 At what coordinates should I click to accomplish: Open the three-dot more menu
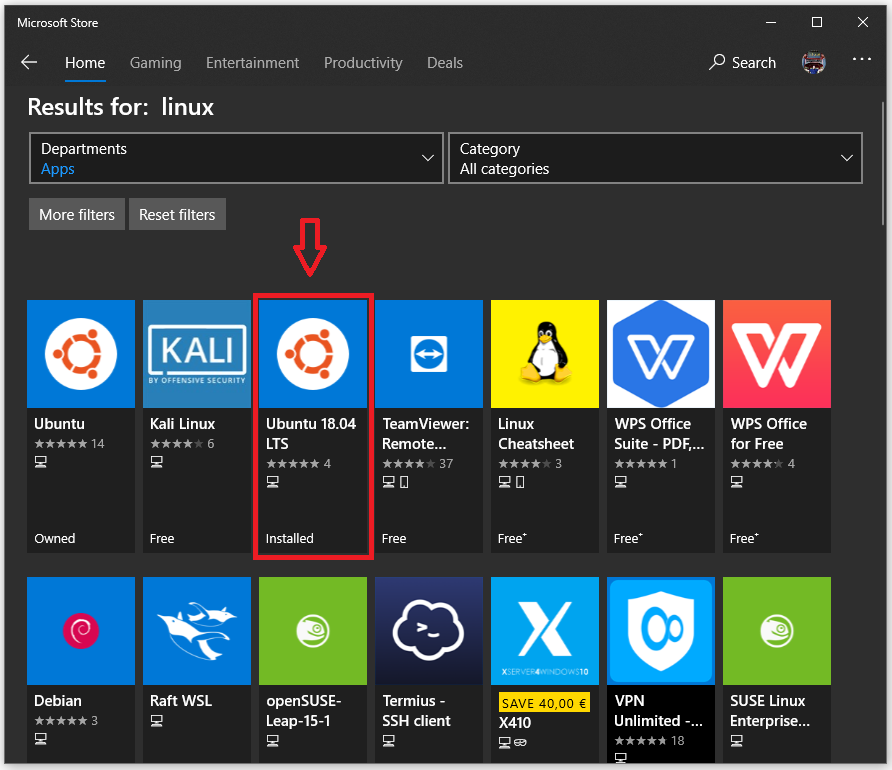(862, 59)
